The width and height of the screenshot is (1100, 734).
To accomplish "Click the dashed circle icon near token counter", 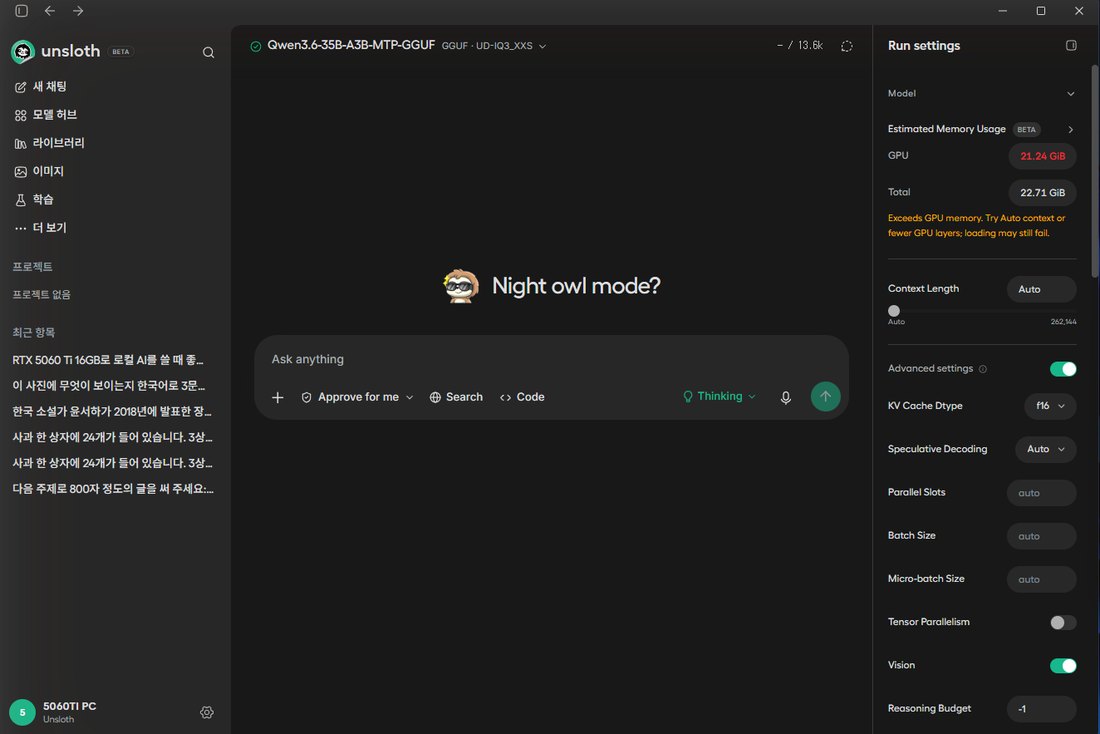I will tap(847, 46).
